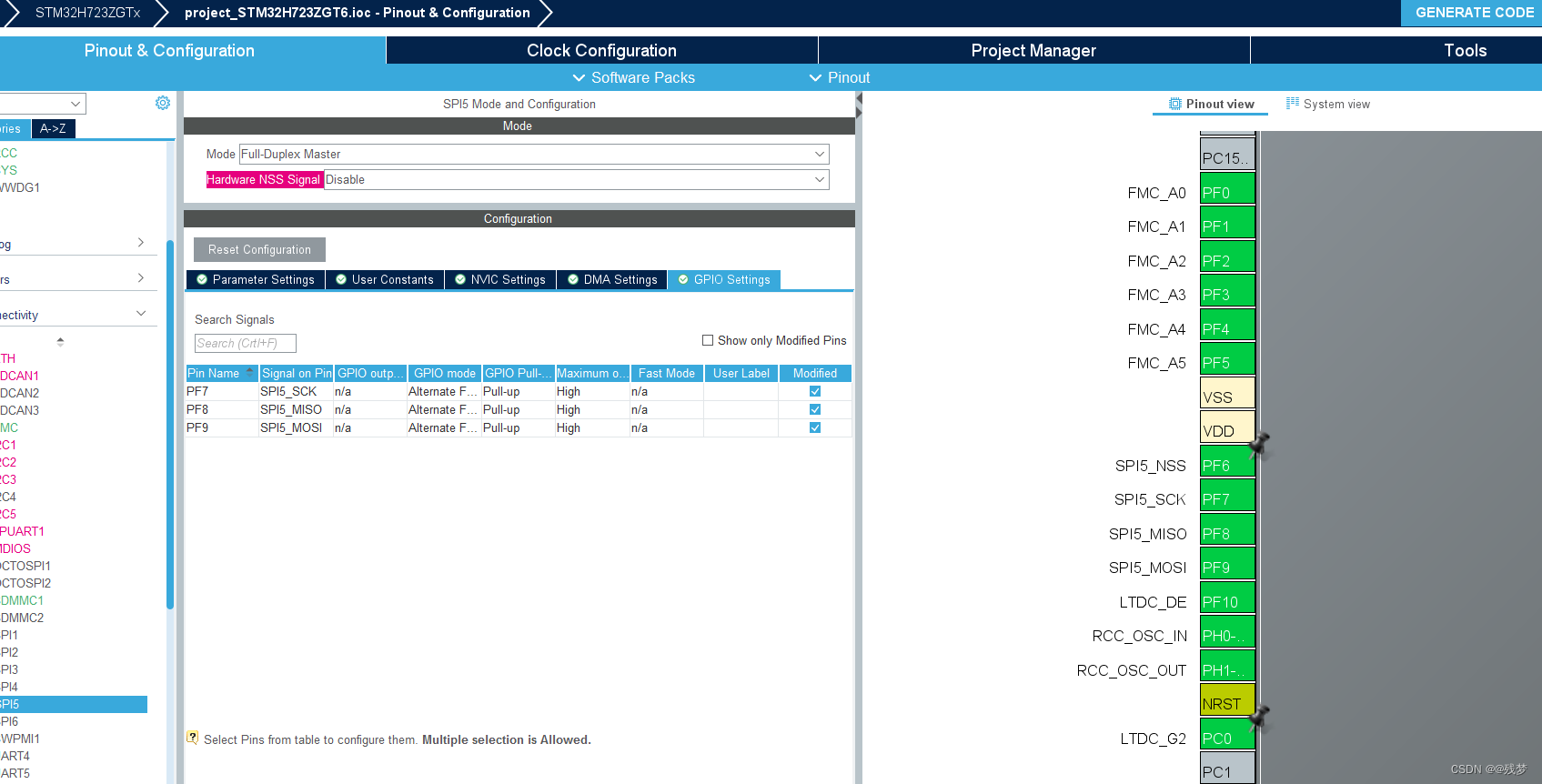1542x784 pixels.
Task: Select OCTOSPI1 in the peripheral list
Action: point(25,566)
